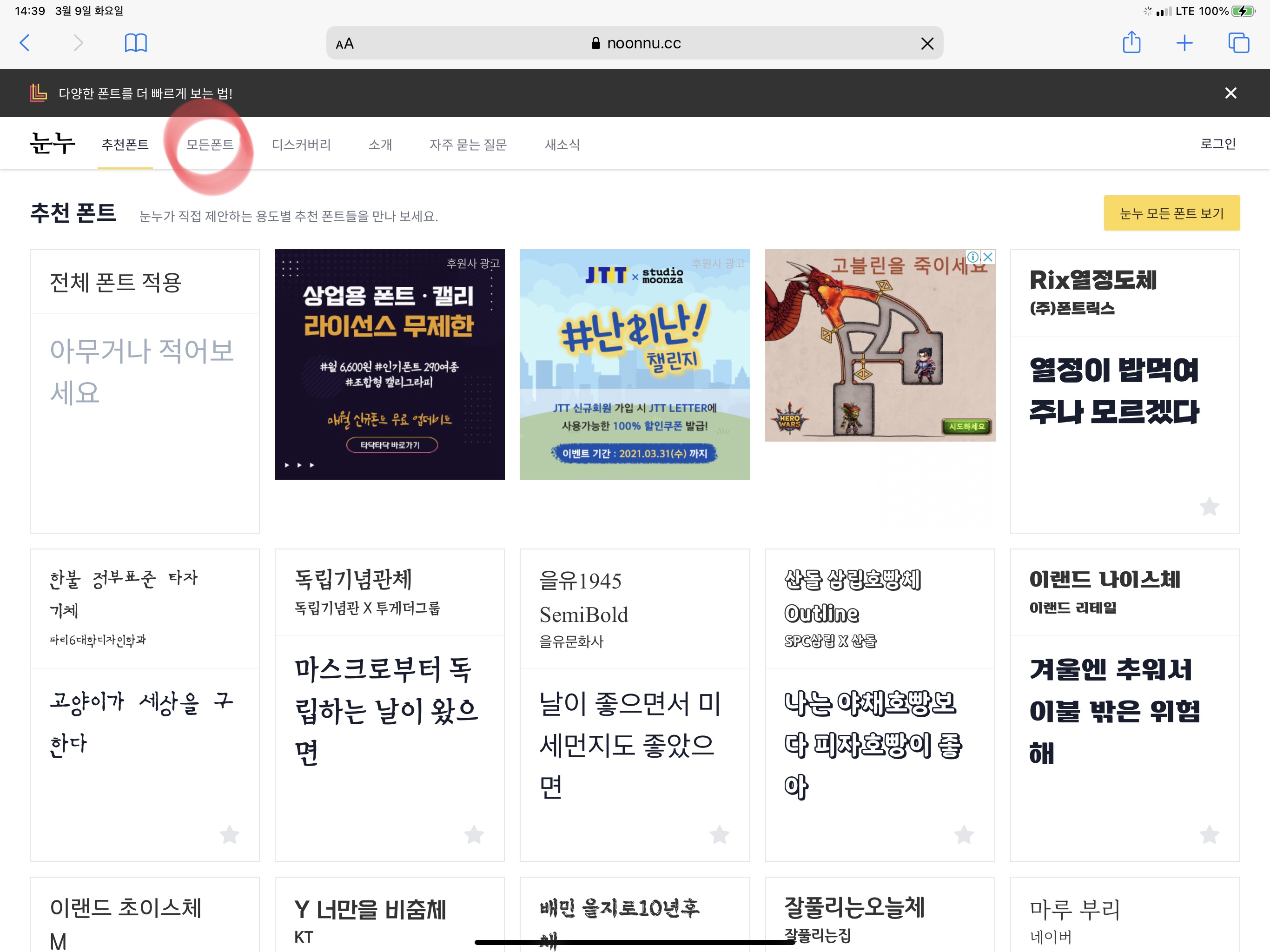Open Safari bookmarks book icon

coord(136,43)
